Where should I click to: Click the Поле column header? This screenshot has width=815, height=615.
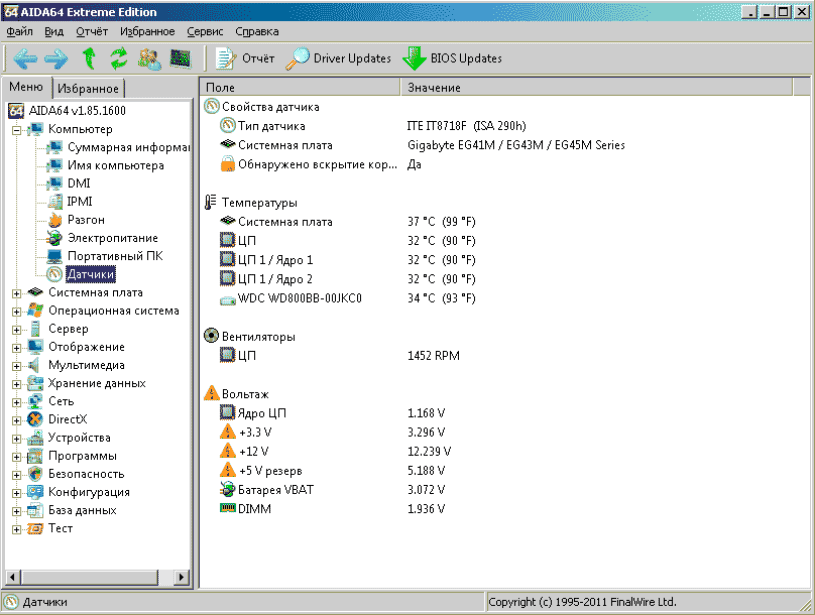pyautogui.click(x=300, y=88)
